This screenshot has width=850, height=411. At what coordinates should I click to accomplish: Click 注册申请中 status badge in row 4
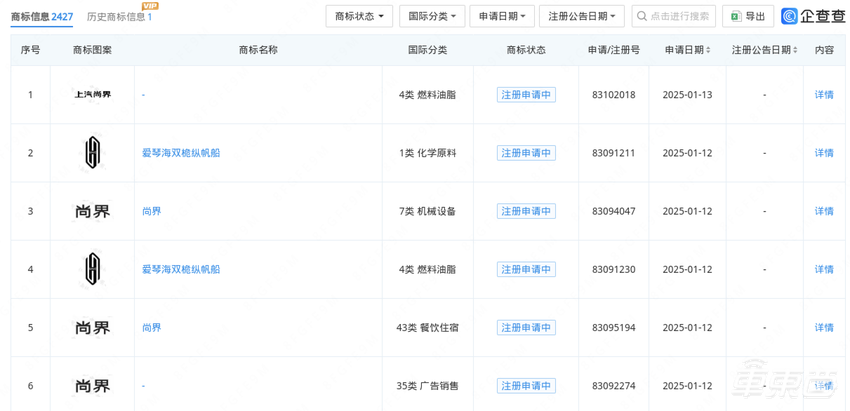point(526,269)
